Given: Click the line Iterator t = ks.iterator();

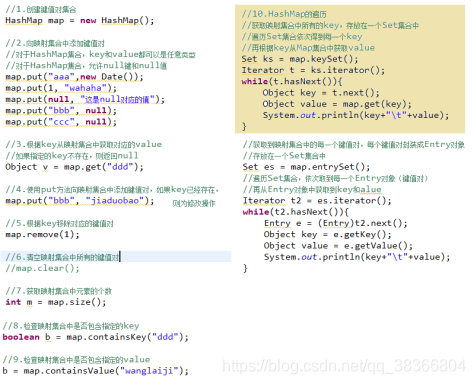Looking at the screenshot, I should pyautogui.click(x=313, y=70).
